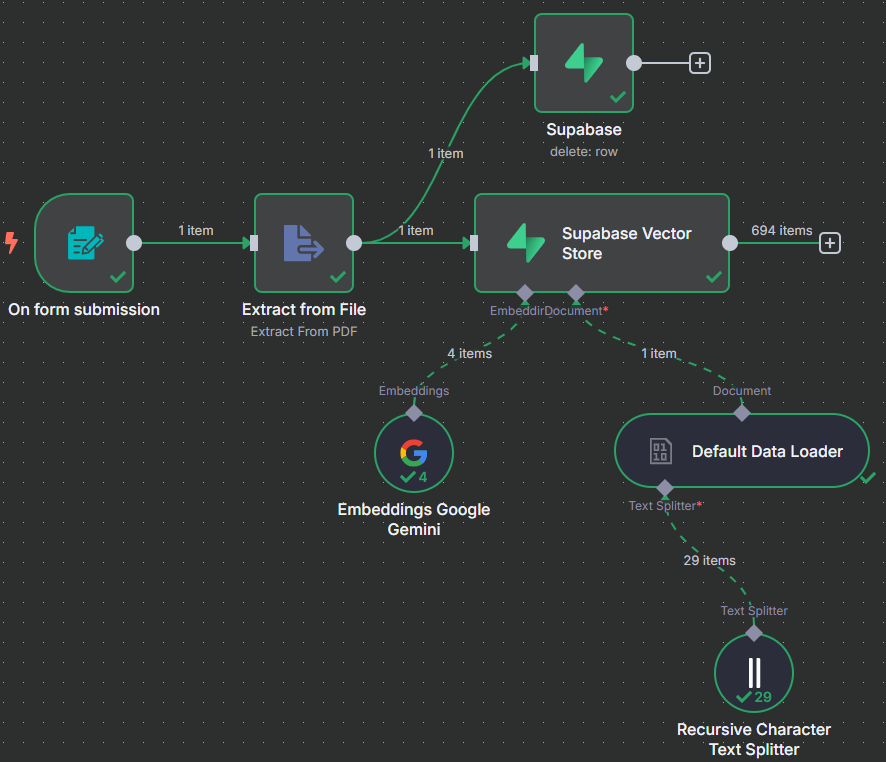Click the Embeddings Google Gemini output diamond

pos(414,413)
